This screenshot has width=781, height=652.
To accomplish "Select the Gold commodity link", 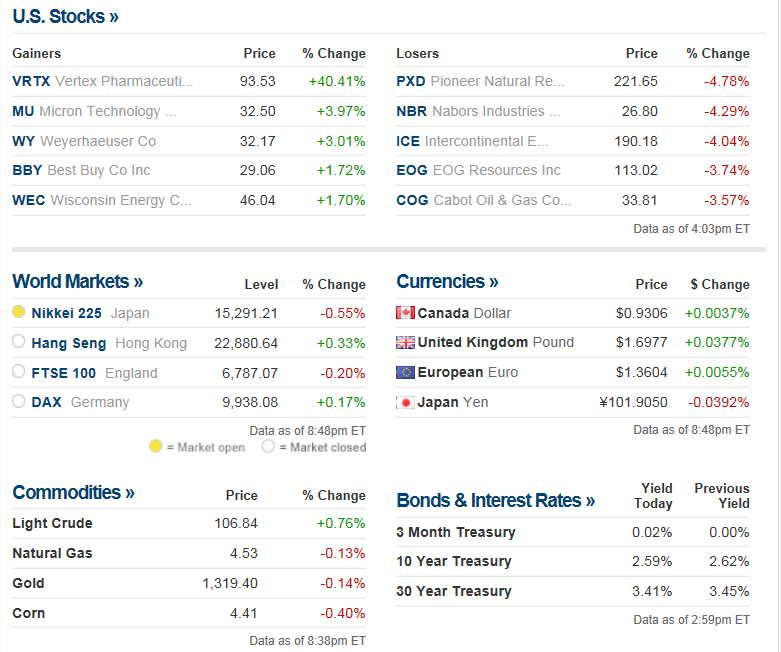I will click(x=28, y=583).
